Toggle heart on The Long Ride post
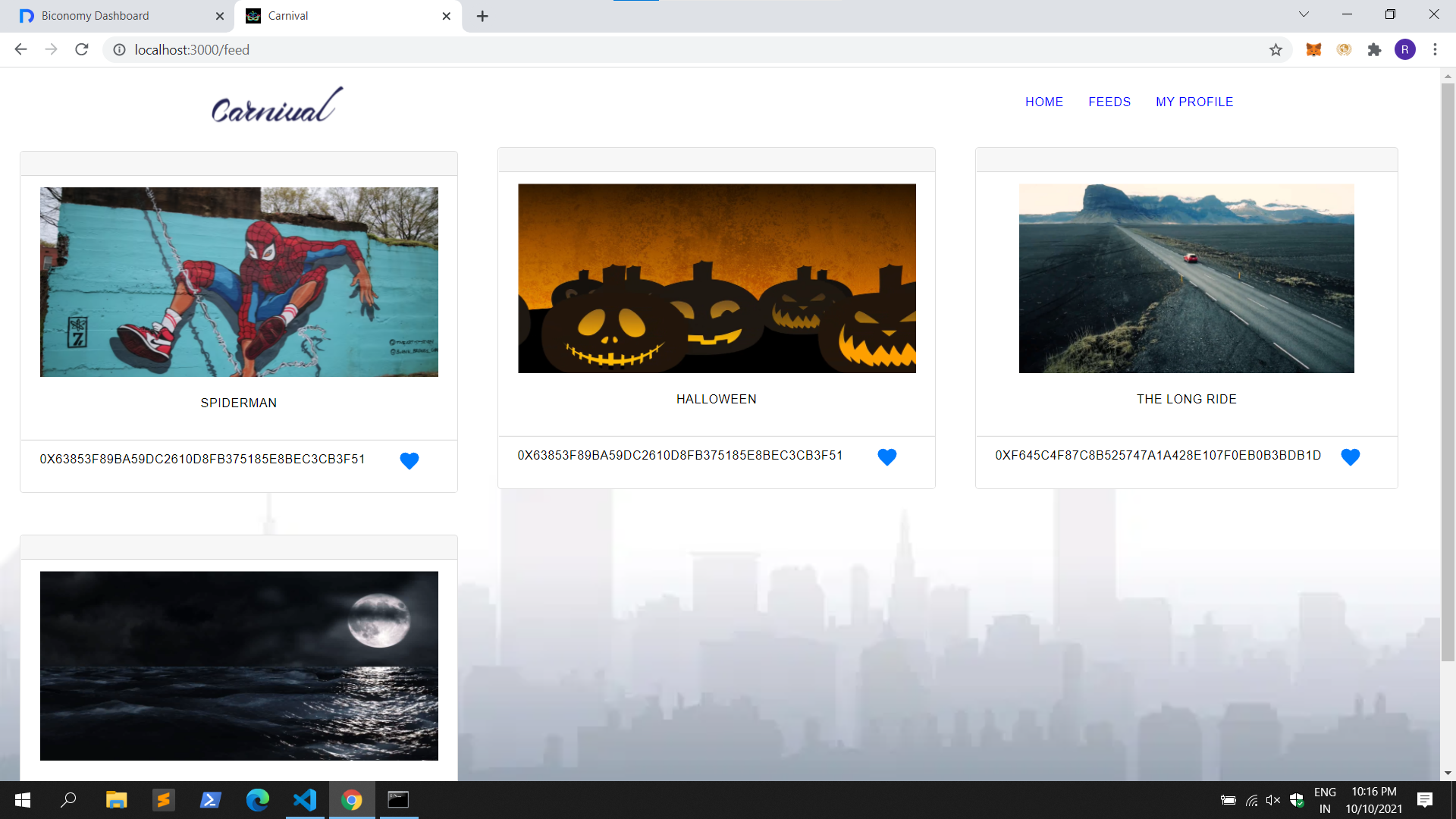 [x=1350, y=457]
